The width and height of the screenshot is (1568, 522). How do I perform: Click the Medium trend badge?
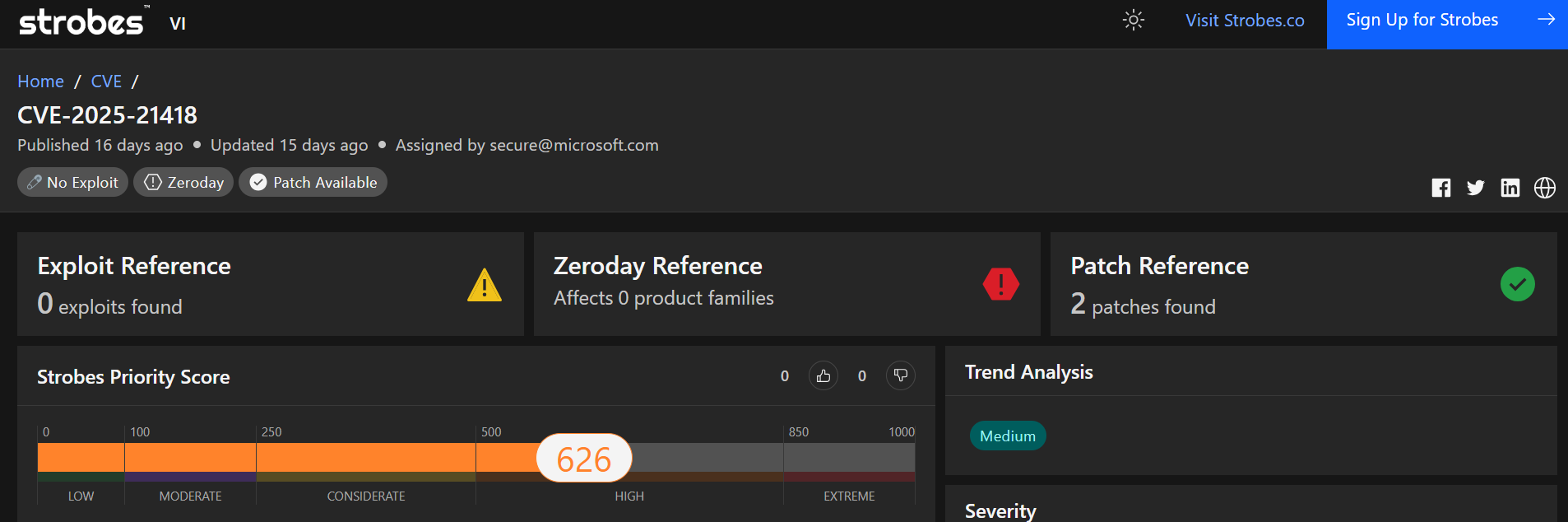point(1008,436)
